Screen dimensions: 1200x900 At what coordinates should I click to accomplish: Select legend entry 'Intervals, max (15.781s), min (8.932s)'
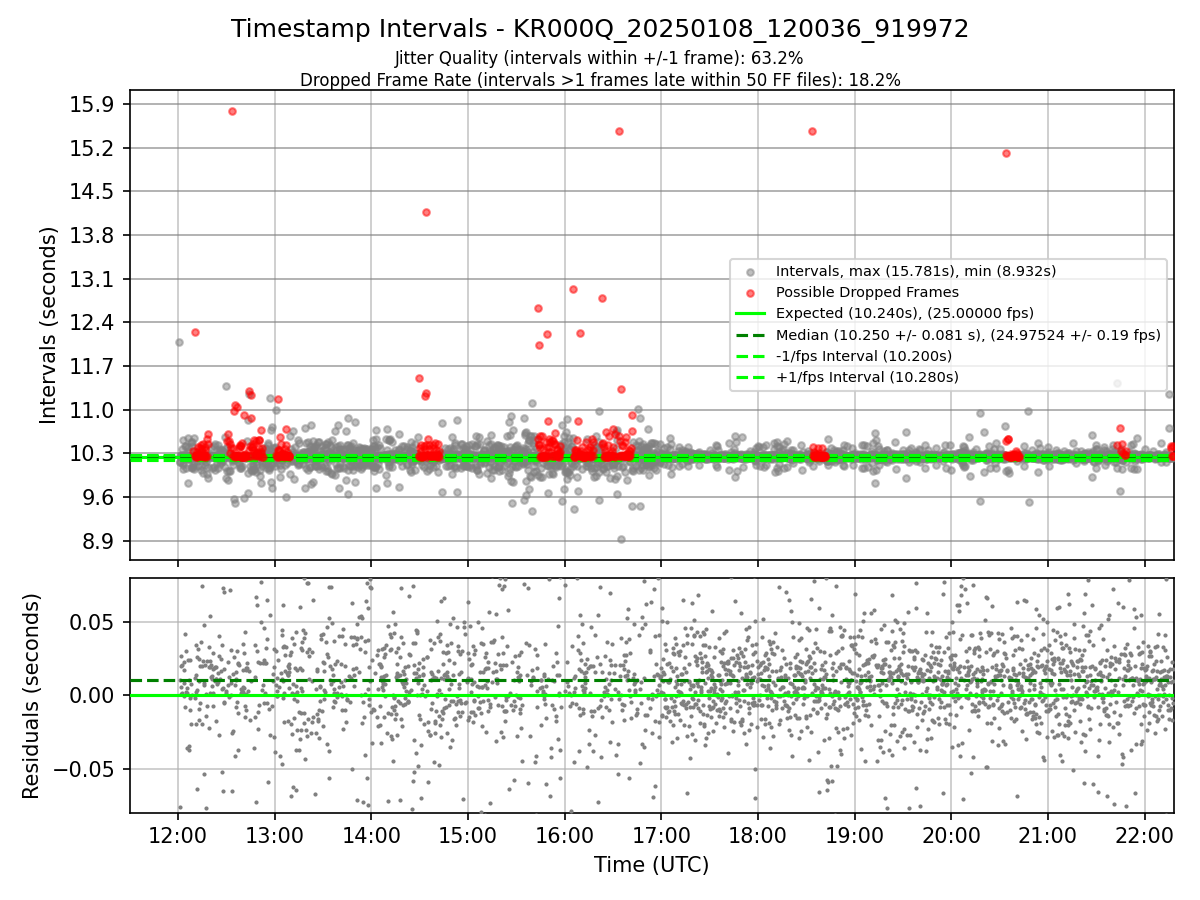916,271
